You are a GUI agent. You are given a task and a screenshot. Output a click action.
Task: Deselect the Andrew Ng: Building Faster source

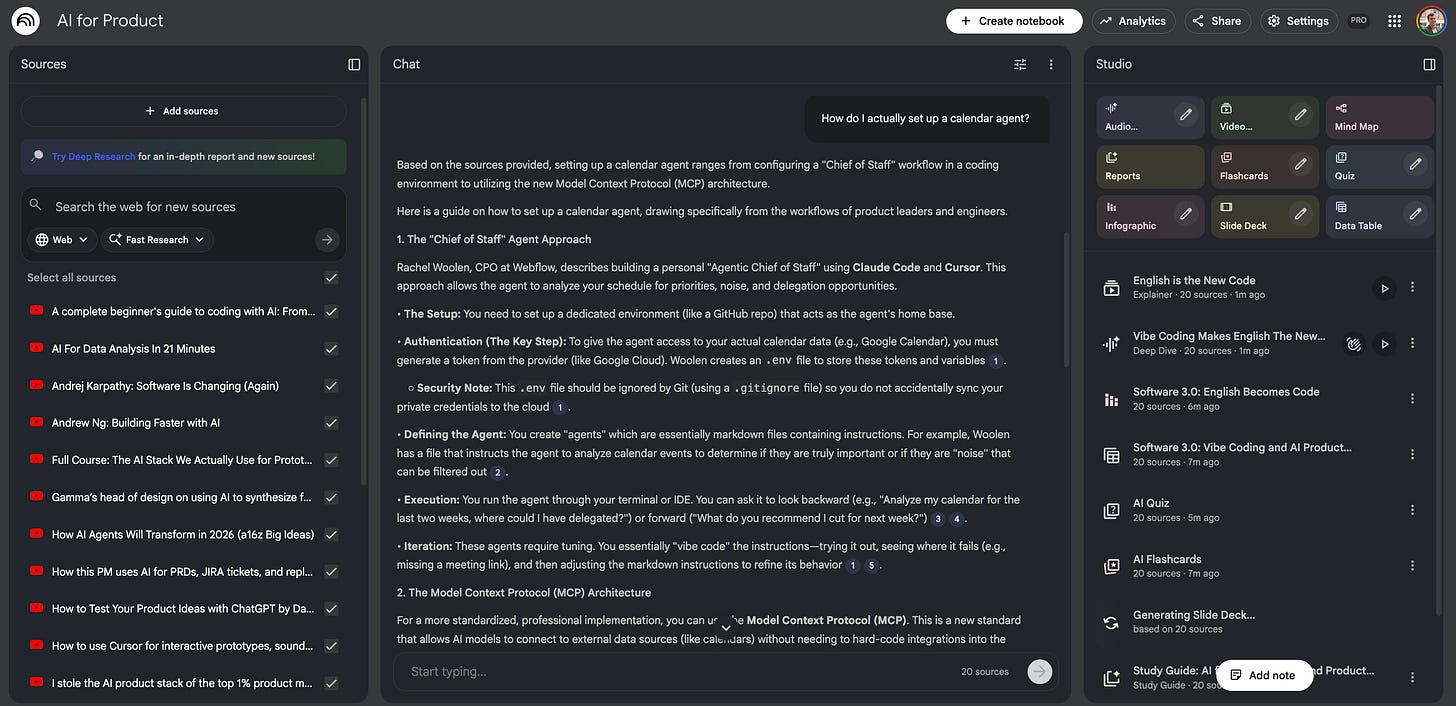click(330, 422)
